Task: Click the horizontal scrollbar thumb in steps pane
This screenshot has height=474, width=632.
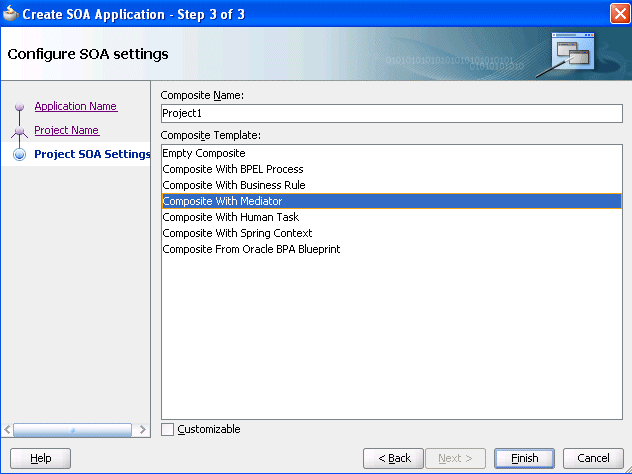Action: click(73, 430)
